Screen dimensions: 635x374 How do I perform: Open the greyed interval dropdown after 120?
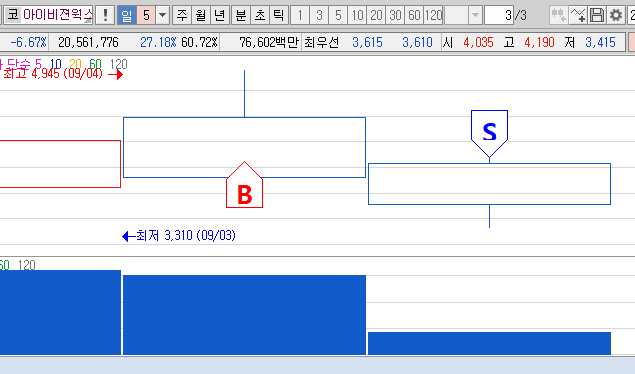click(475, 15)
